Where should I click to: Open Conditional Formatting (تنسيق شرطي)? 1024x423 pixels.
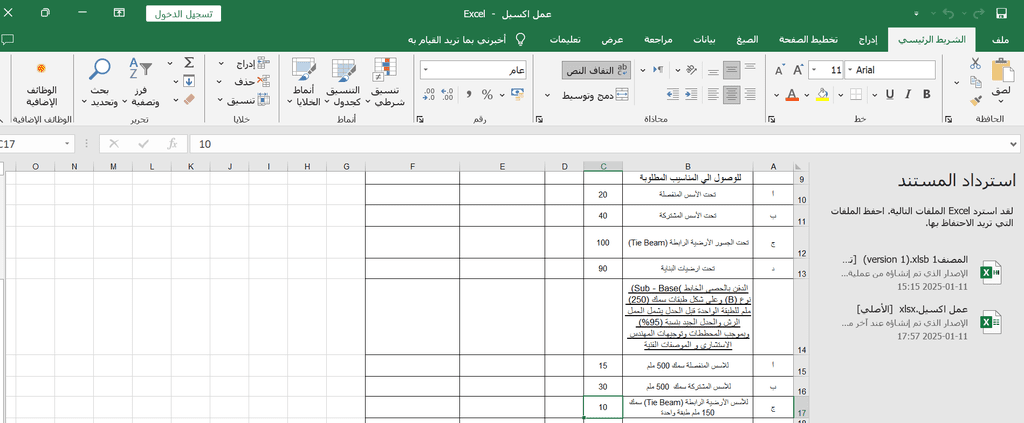[385, 83]
